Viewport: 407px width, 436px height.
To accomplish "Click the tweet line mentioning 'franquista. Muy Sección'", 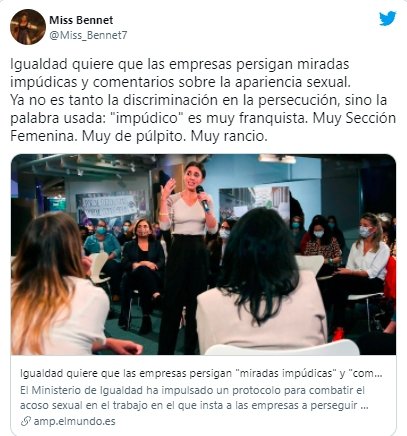I will (x=203, y=118).
